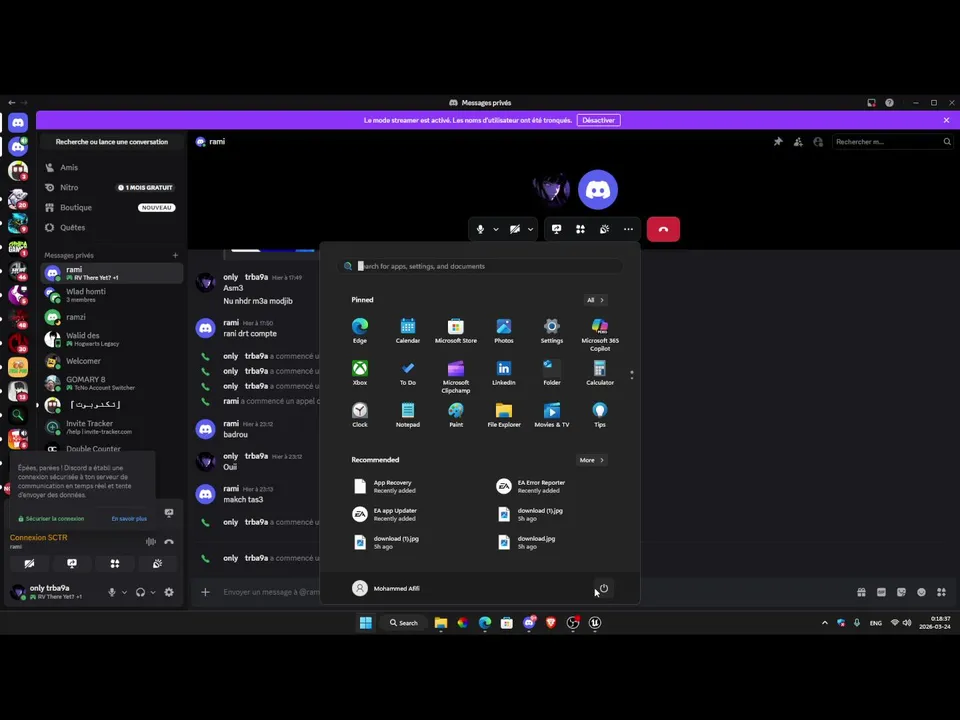Image resolution: width=960 pixels, height=720 pixels.
Task: Open the Xbox app
Action: [x=360, y=372]
